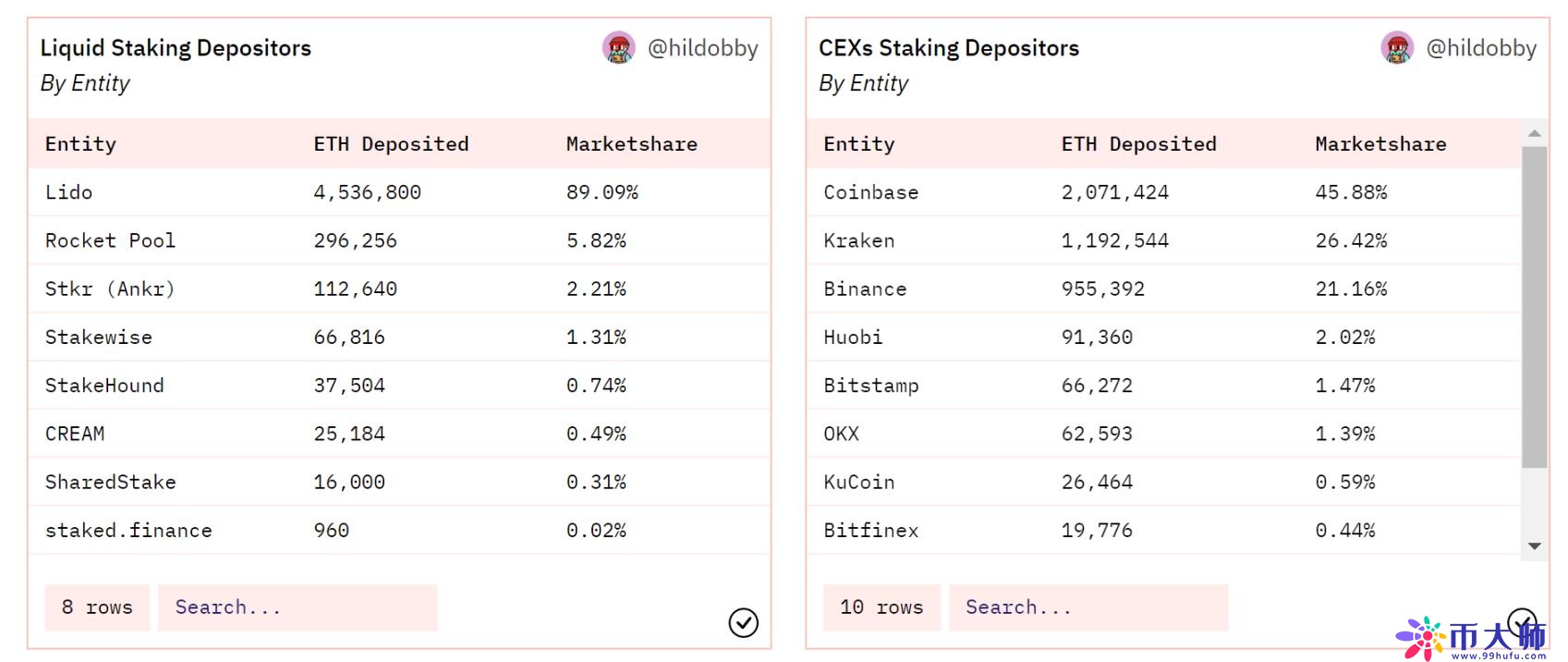Click hildobby avatar on Liquid Staking panel

click(619, 47)
